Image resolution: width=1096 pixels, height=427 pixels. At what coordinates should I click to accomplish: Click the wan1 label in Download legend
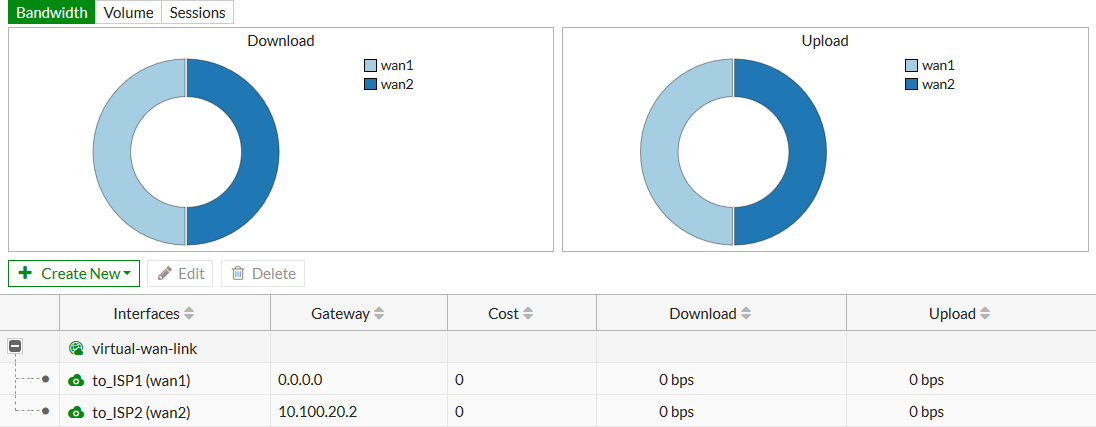397,66
